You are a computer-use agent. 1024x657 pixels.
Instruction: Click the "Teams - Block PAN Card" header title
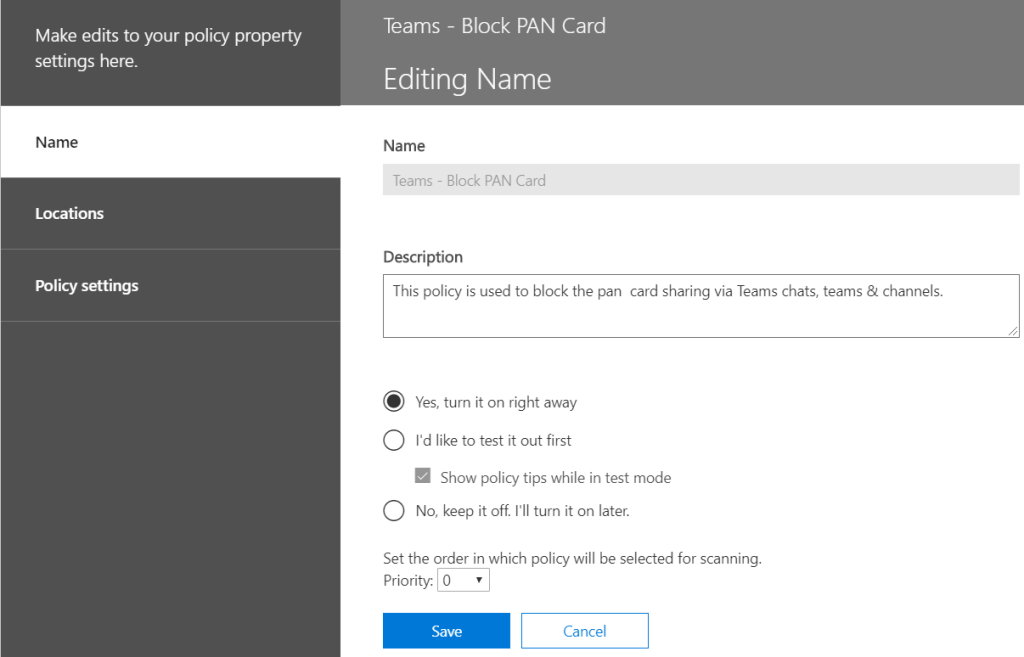point(494,26)
